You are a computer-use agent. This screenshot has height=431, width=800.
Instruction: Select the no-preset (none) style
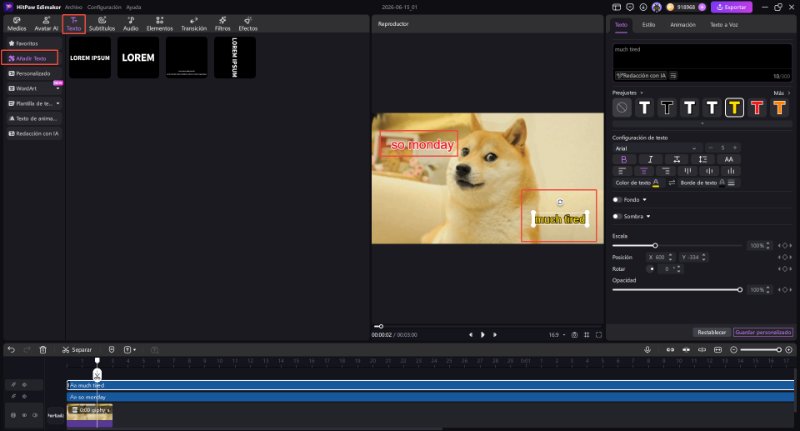point(622,108)
